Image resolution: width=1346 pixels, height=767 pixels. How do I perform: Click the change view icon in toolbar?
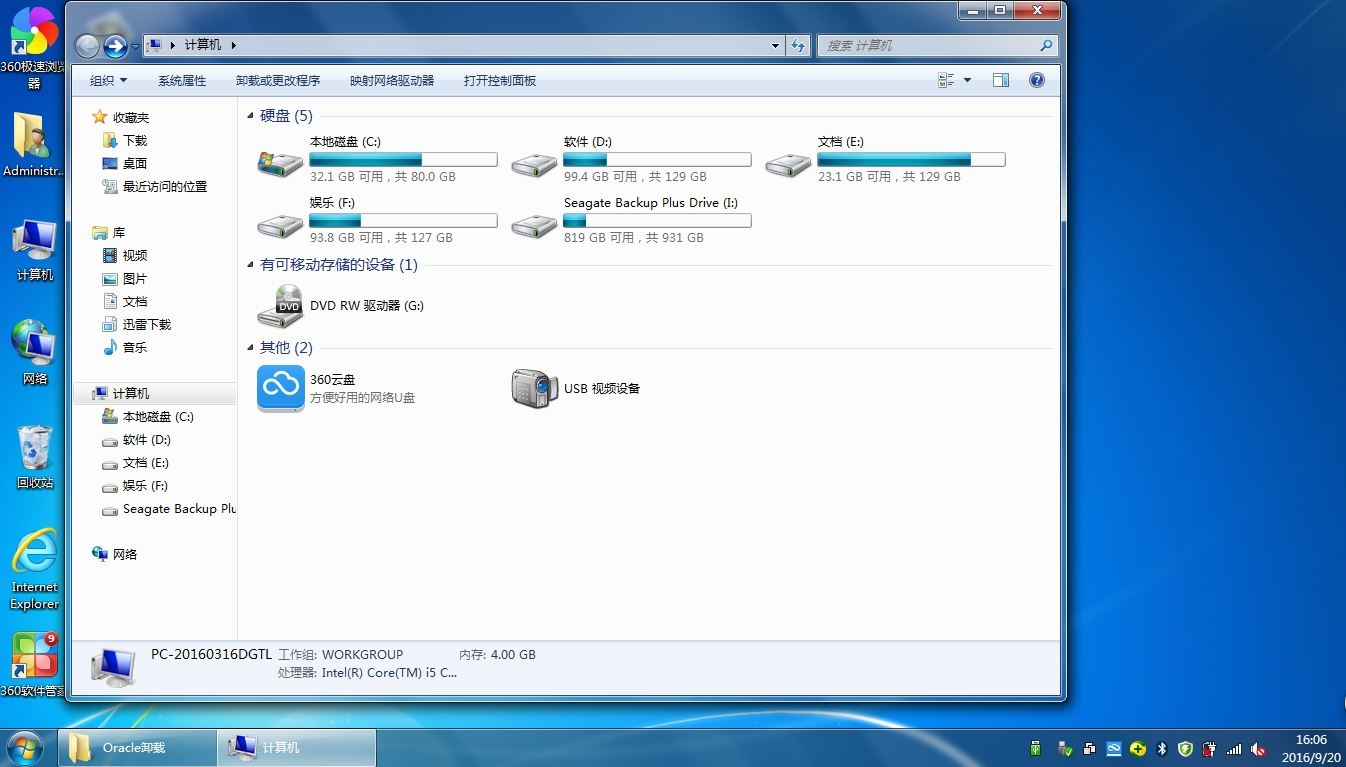[x=946, y=80]
